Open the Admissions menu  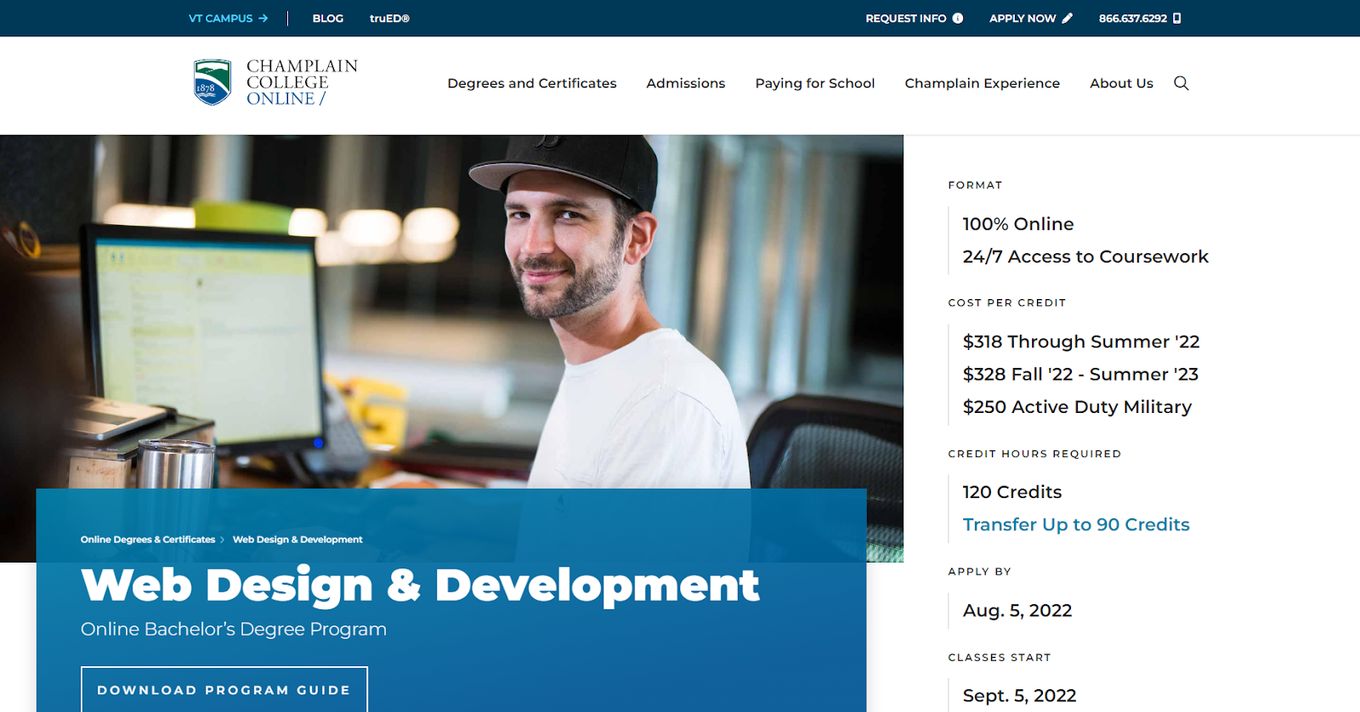click(x=686, y=83)
